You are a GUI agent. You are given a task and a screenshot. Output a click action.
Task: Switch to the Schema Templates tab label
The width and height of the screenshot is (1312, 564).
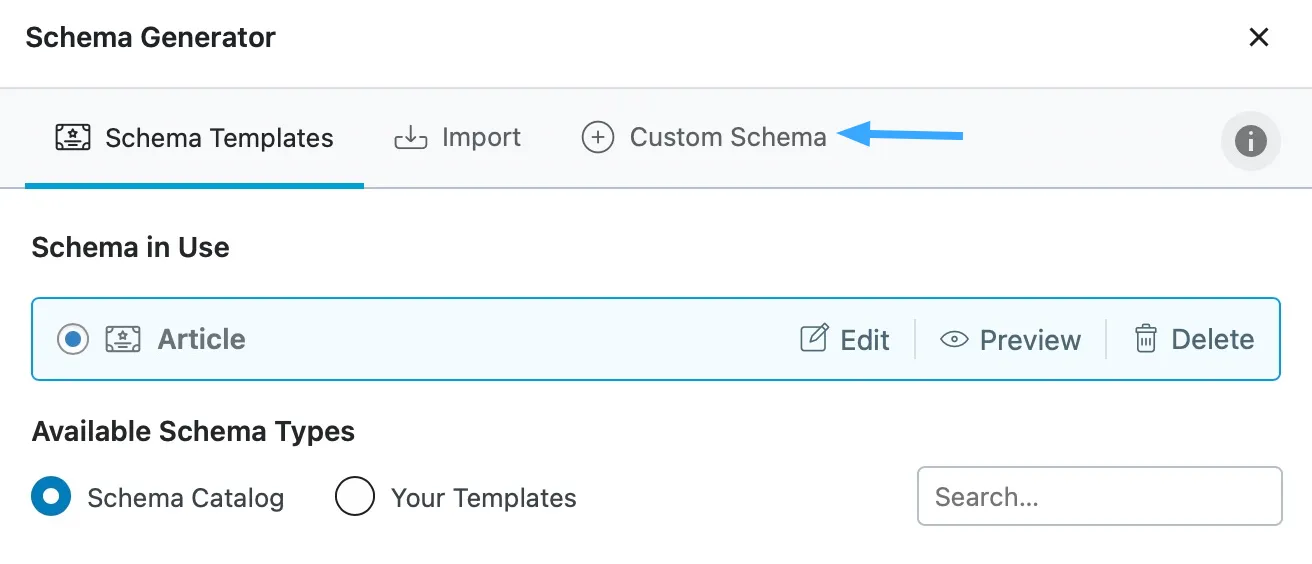tap(219, 137)
